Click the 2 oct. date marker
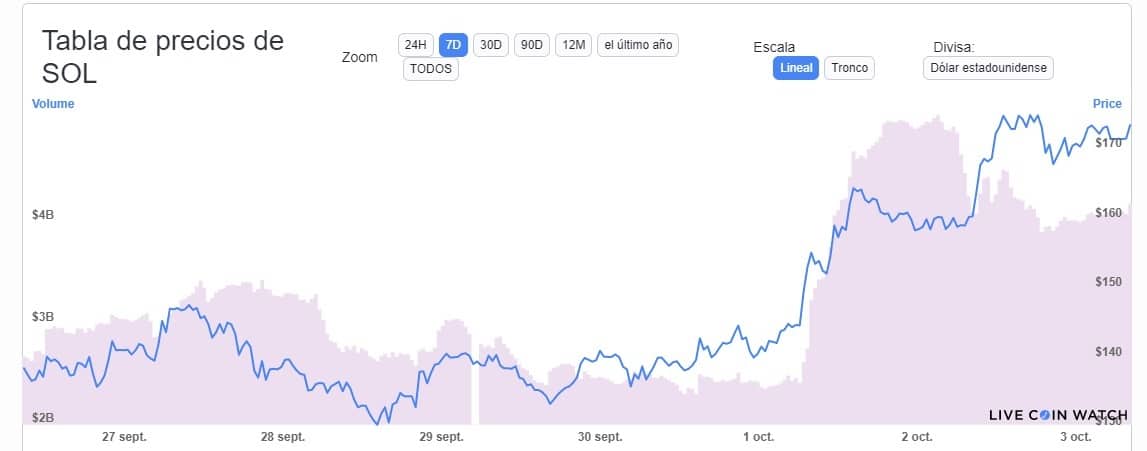Screen dimensions: 1147x451 pos(916,437)
